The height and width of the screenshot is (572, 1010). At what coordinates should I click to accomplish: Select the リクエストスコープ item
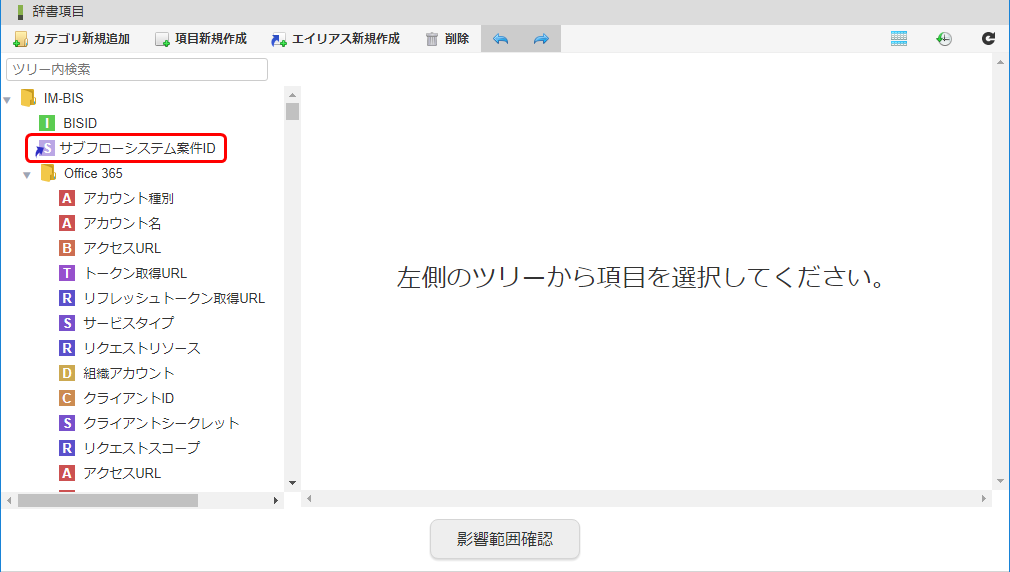pos(142,448)
